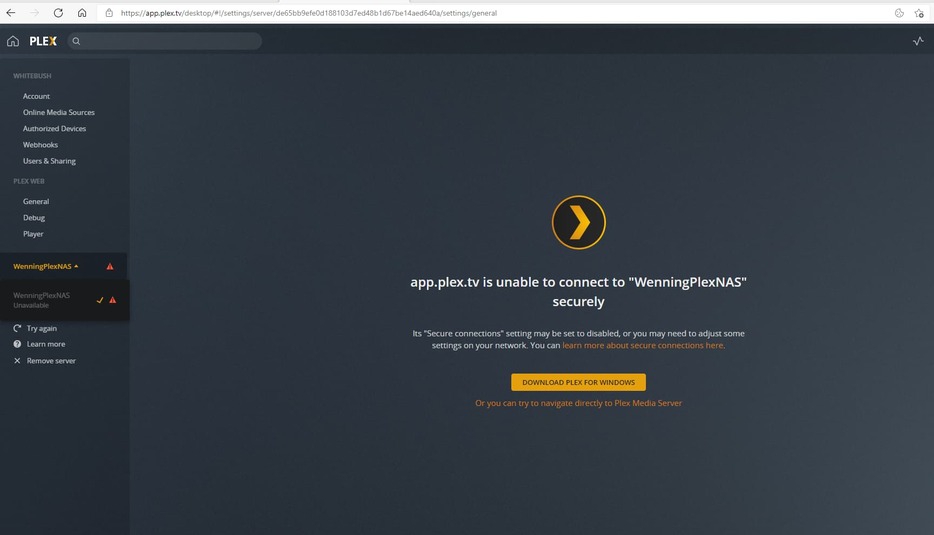
Task: Open the browser home page icon
Action: coord(82,13)
